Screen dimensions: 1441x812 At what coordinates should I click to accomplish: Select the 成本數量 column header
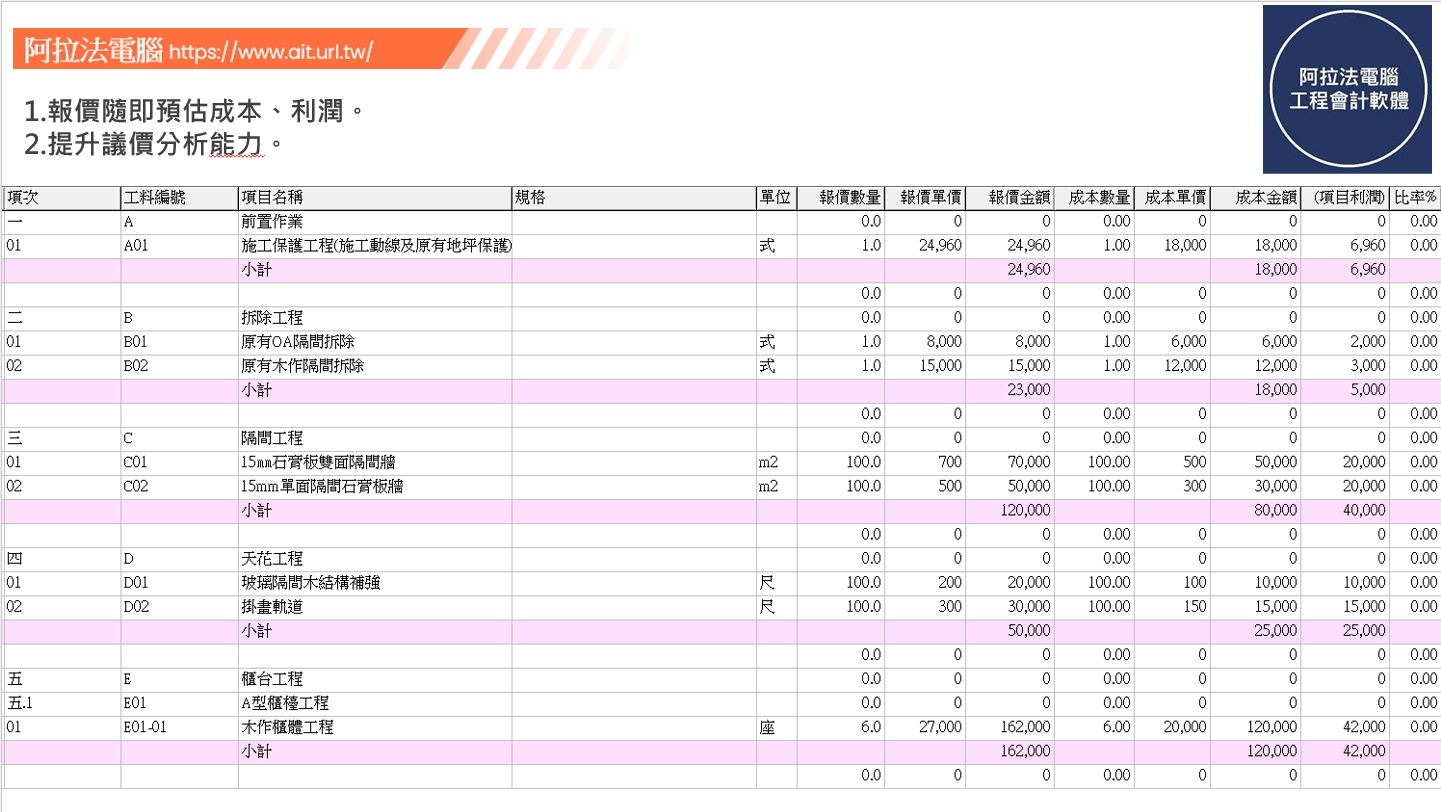click(1094, 198)
